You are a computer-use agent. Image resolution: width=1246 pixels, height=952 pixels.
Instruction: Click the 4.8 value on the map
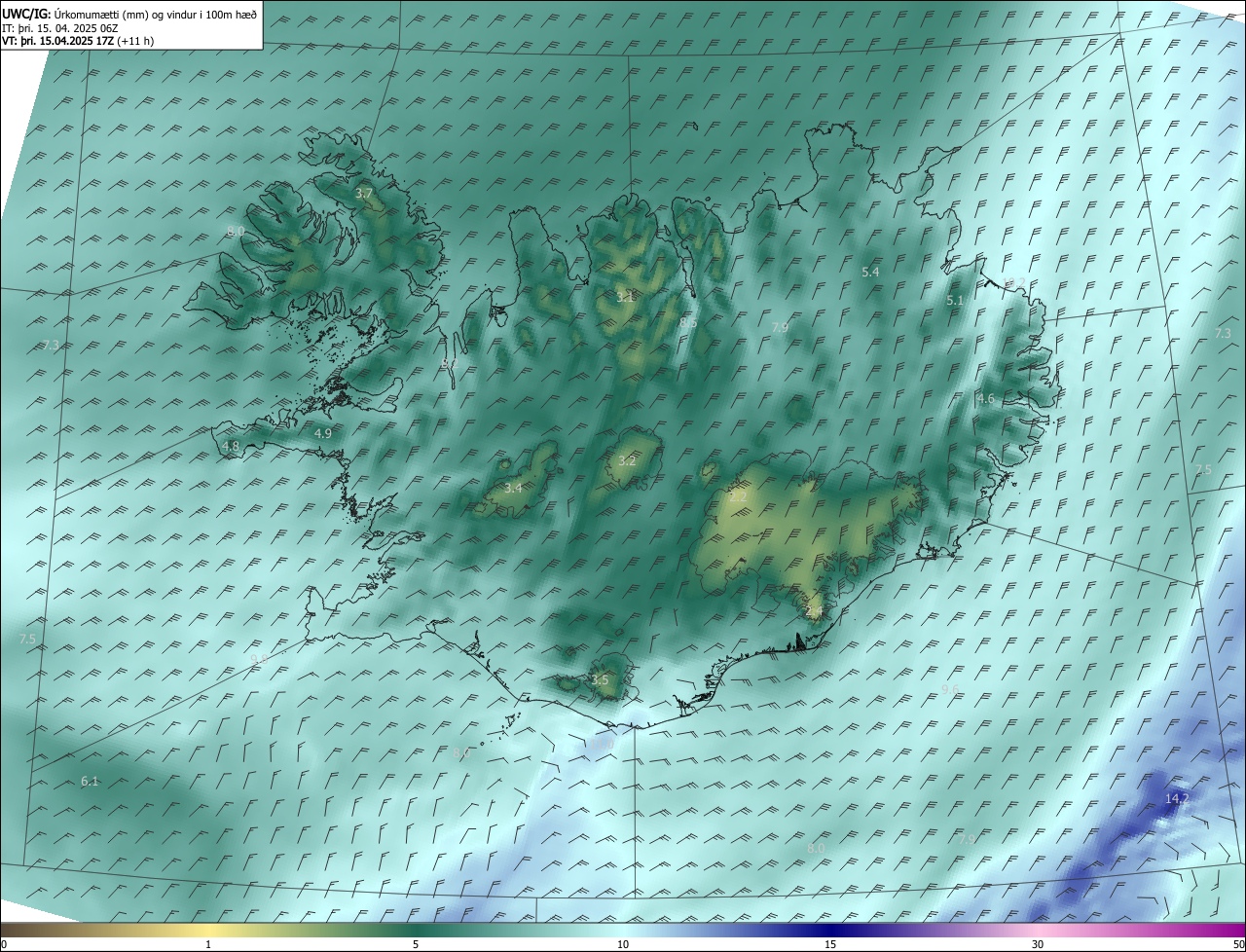(x=231, y=447)
